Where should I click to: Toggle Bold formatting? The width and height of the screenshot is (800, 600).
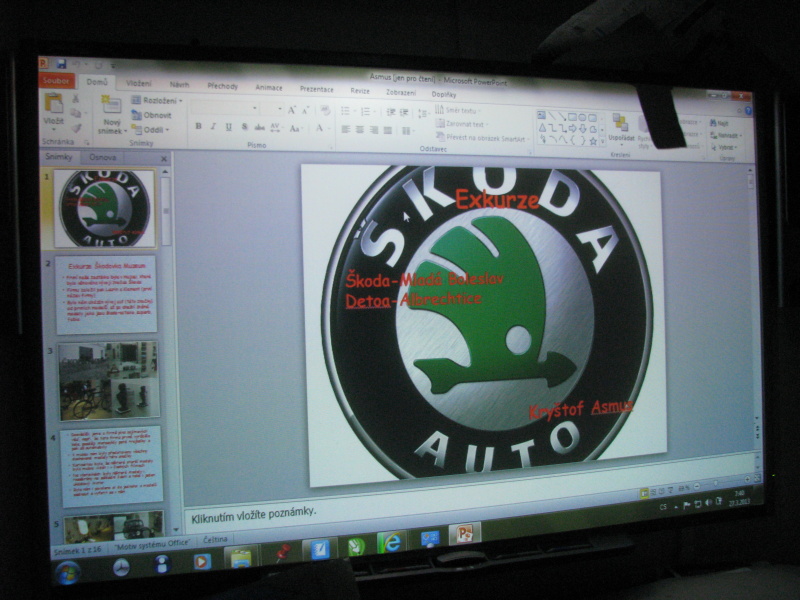point(198,126)
